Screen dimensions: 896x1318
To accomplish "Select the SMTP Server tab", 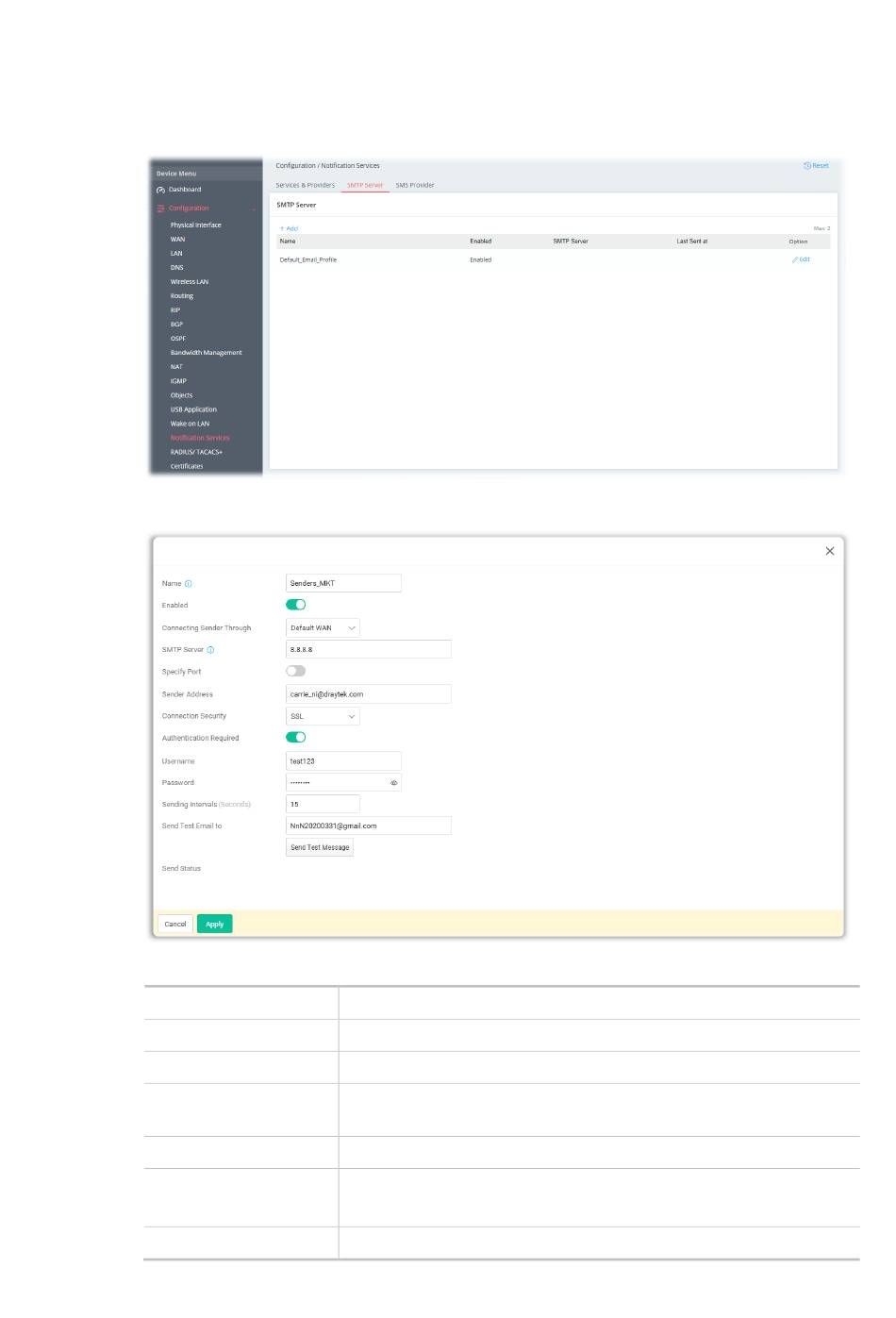I will pos(365,185).
